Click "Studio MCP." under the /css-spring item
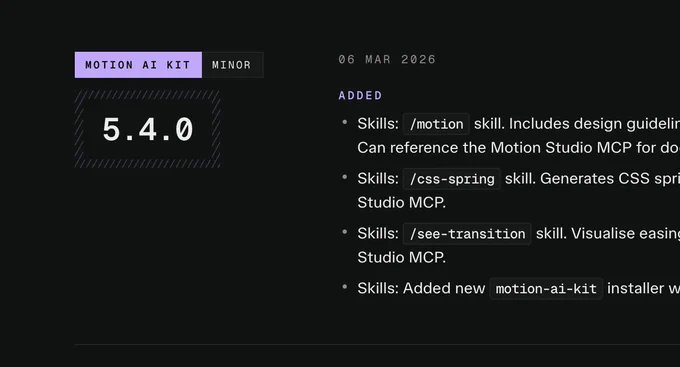 402,203
